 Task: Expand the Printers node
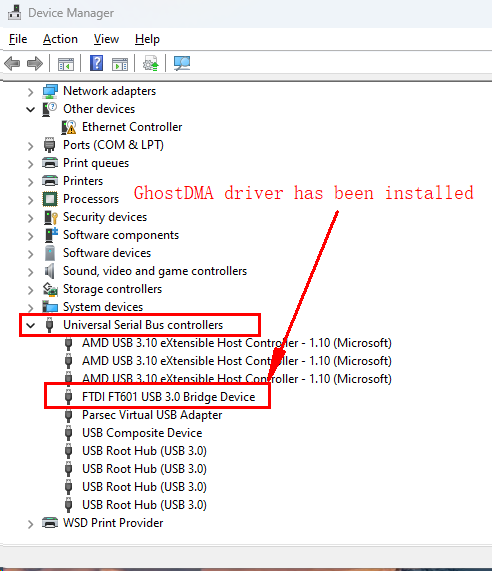tap(31, 182)
